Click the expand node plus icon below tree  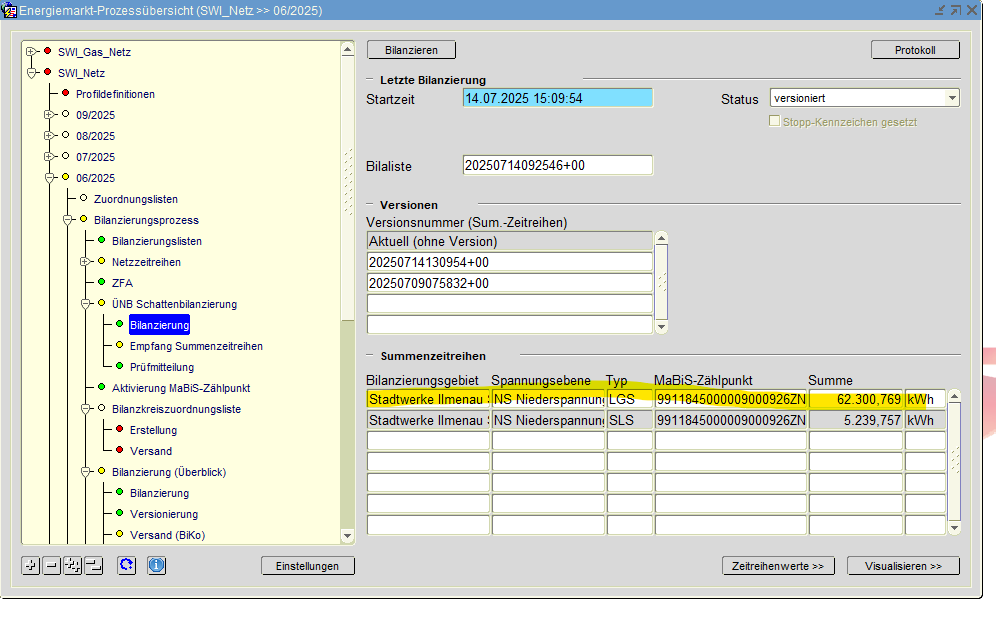point(31,566)
